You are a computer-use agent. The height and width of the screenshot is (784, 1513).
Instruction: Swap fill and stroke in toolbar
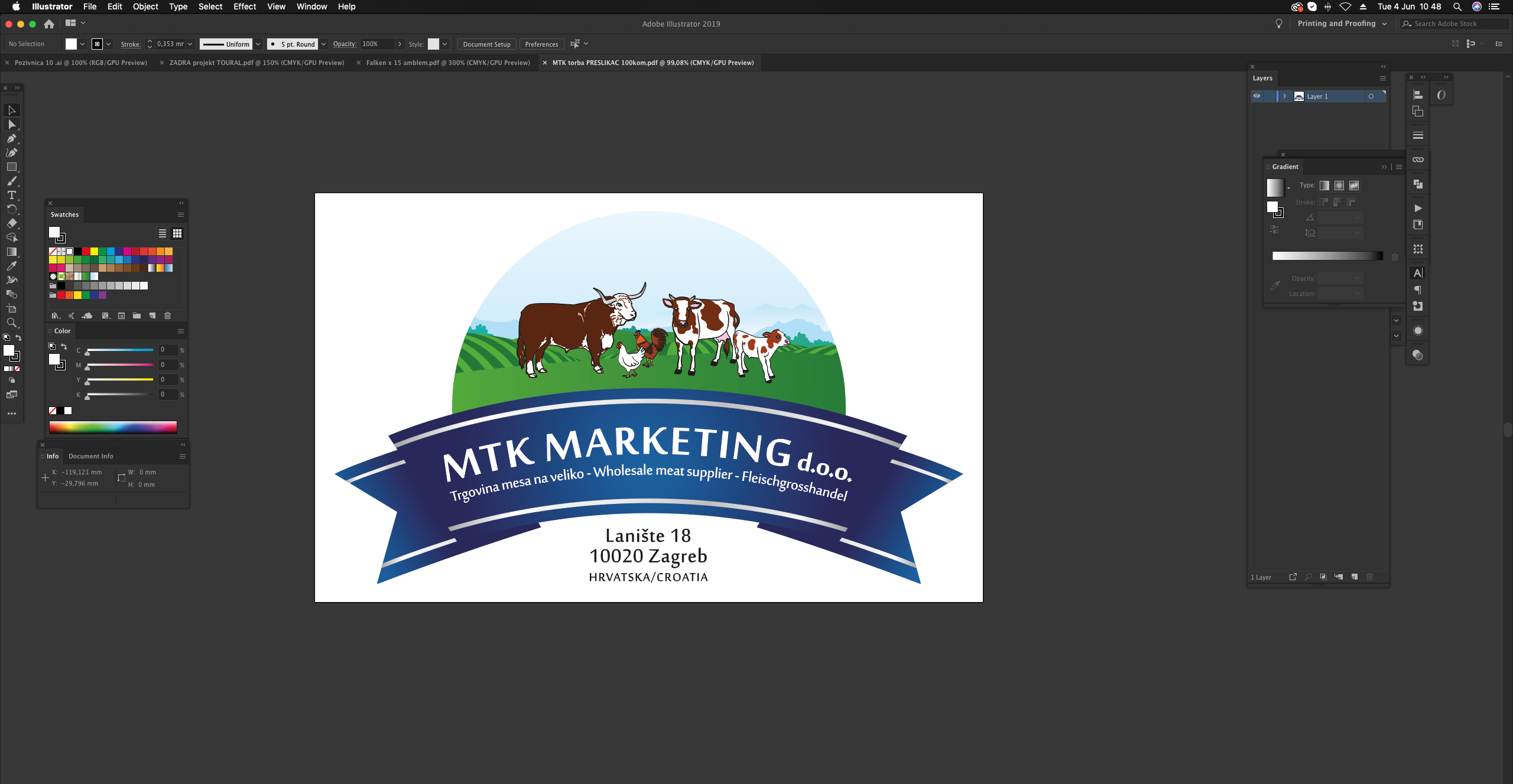[x=18, y=338]
